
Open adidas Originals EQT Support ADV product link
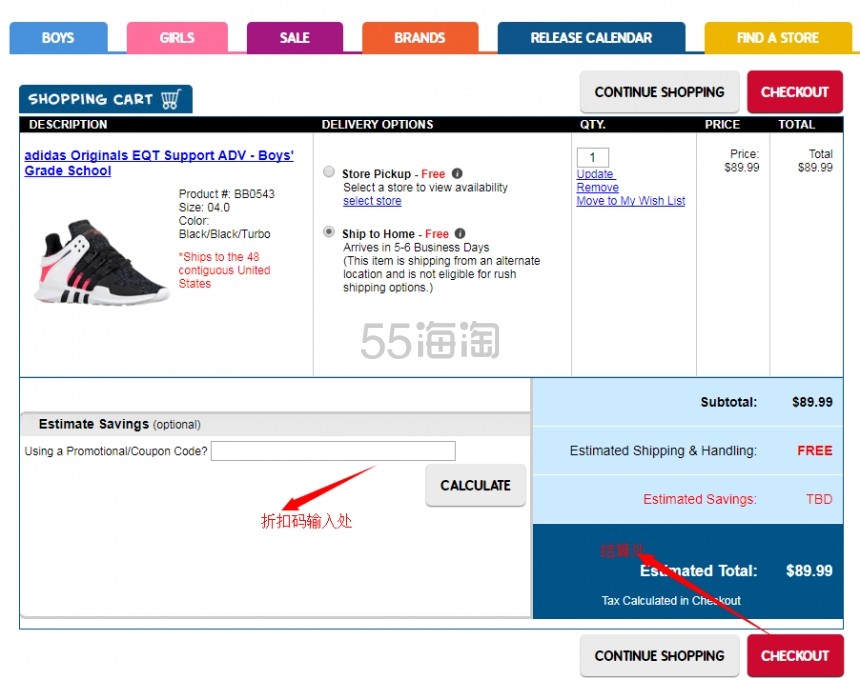[159, 163]
